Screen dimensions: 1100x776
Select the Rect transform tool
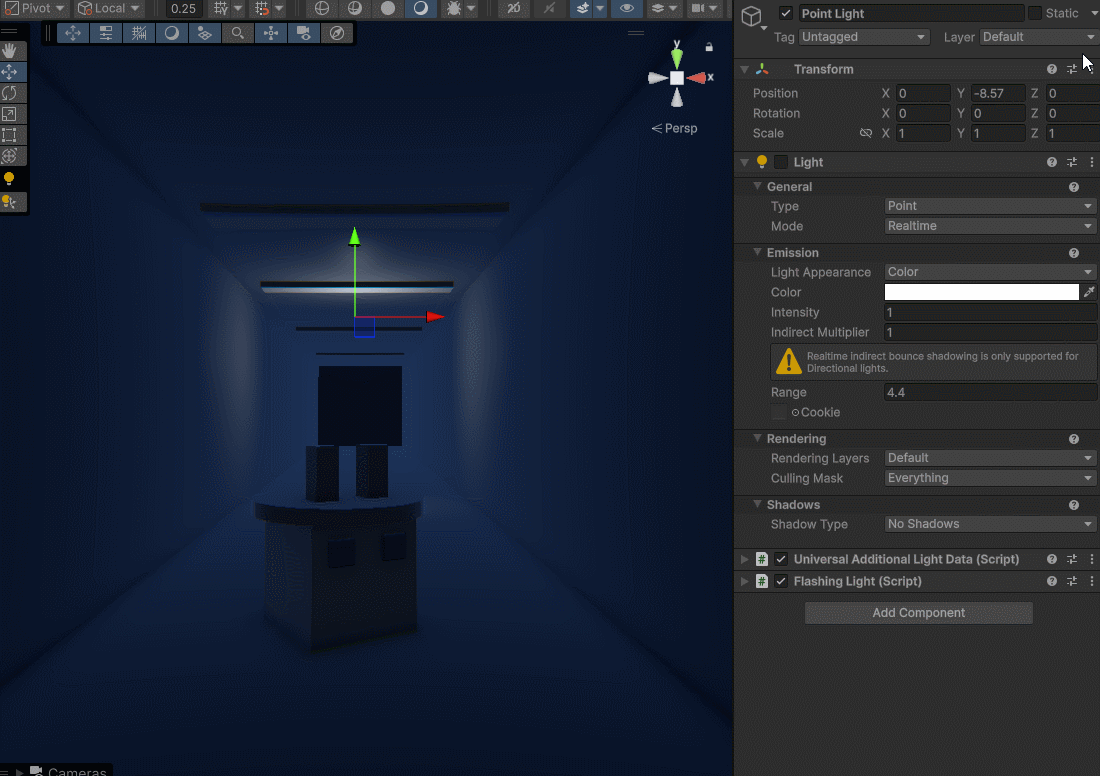tap(10, 135)
